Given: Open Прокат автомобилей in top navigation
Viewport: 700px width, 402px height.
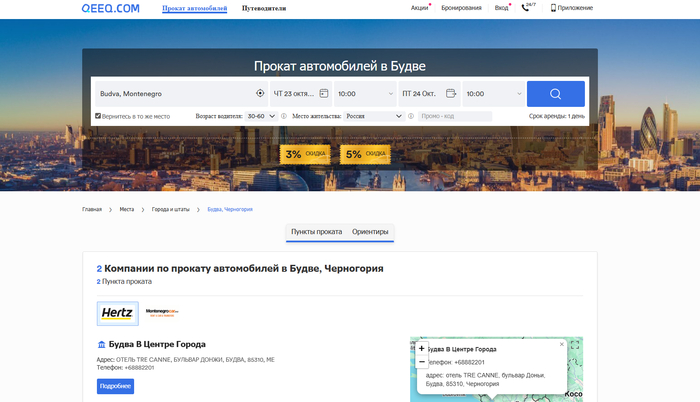Looking at the screenshot, I should 194,8.
